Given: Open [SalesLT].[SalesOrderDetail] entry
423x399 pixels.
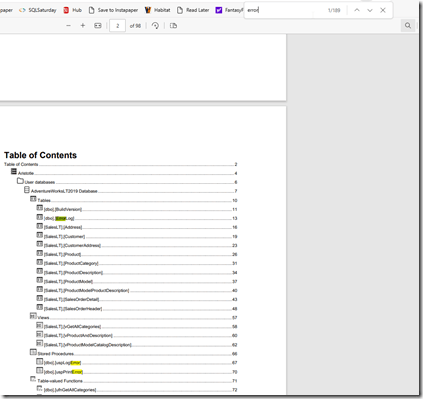Looking at the screenshot, I should click(x=71, y=299).
